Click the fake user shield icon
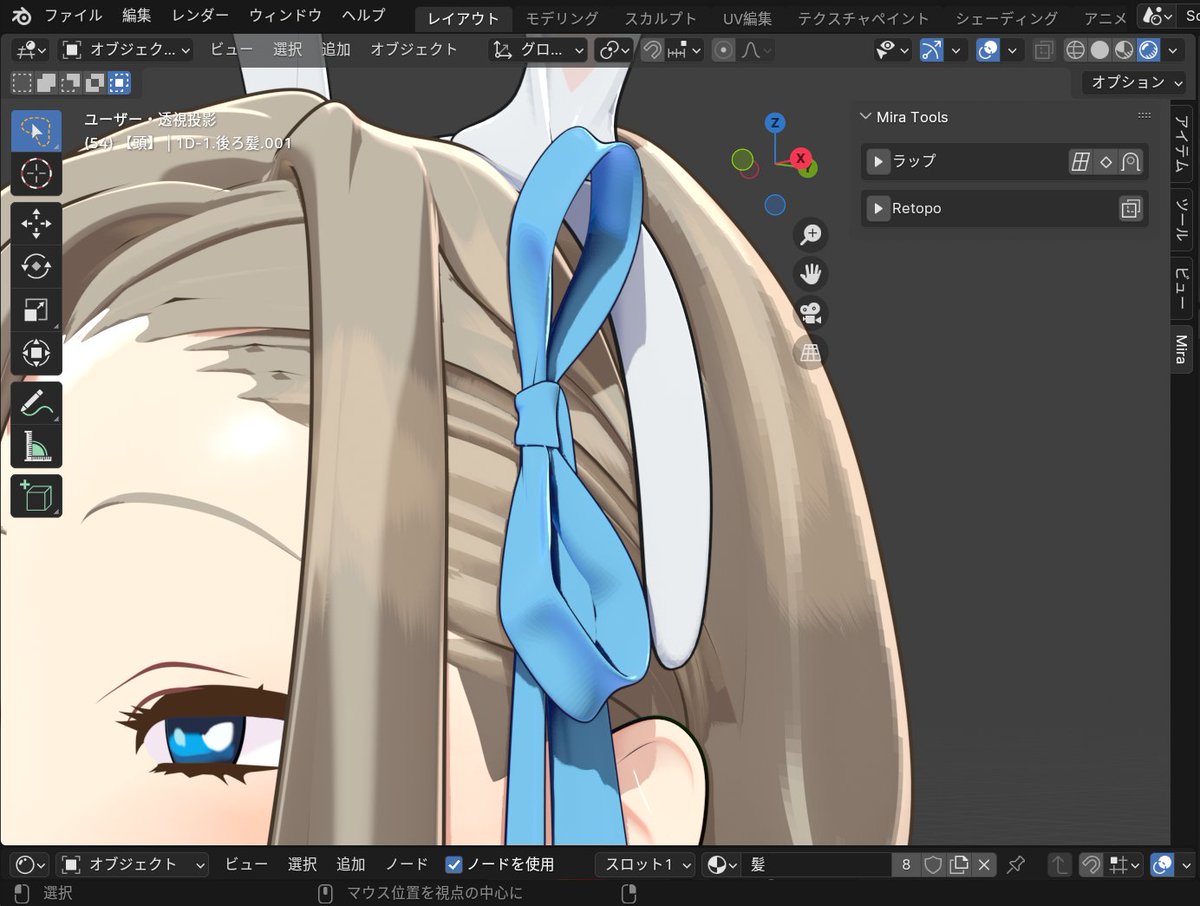Screen dimensions: 1200x906 (933, 864)
